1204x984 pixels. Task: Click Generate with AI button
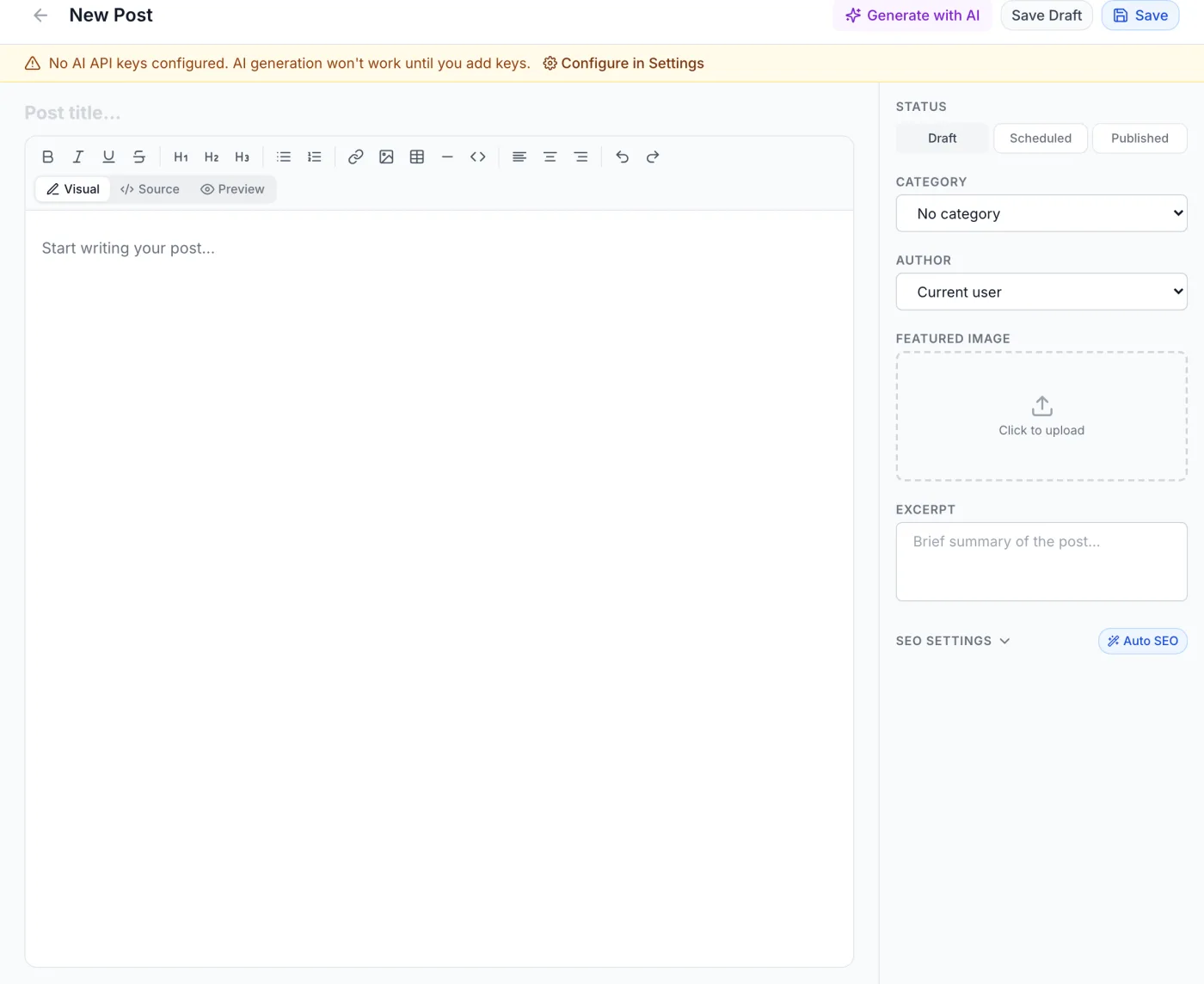click(912, 15)
